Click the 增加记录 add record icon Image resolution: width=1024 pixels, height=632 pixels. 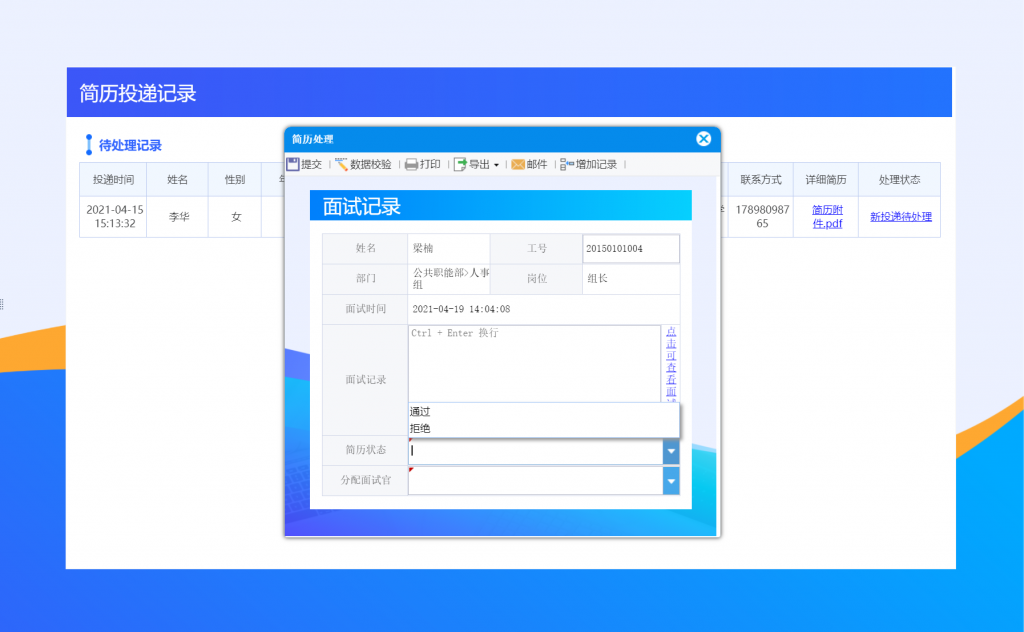(x=567, y=164)
